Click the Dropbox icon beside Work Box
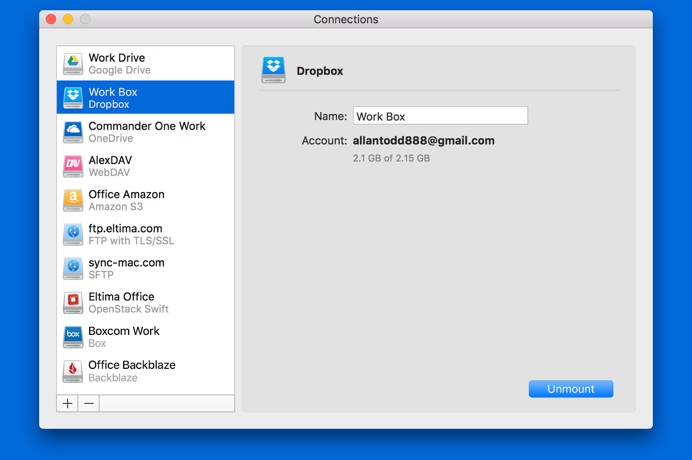This screenshot has width=692, height=460. click(x=73, y=98)
